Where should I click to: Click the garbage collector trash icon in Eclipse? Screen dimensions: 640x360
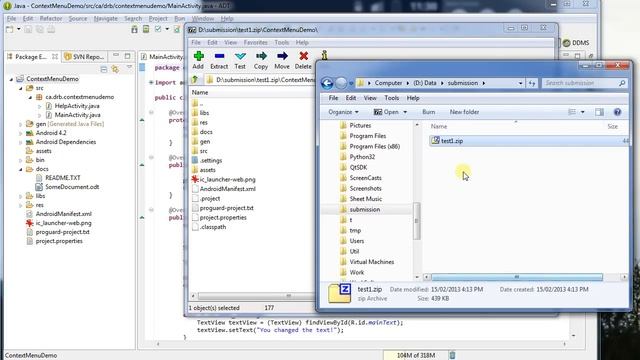[452, 355]
